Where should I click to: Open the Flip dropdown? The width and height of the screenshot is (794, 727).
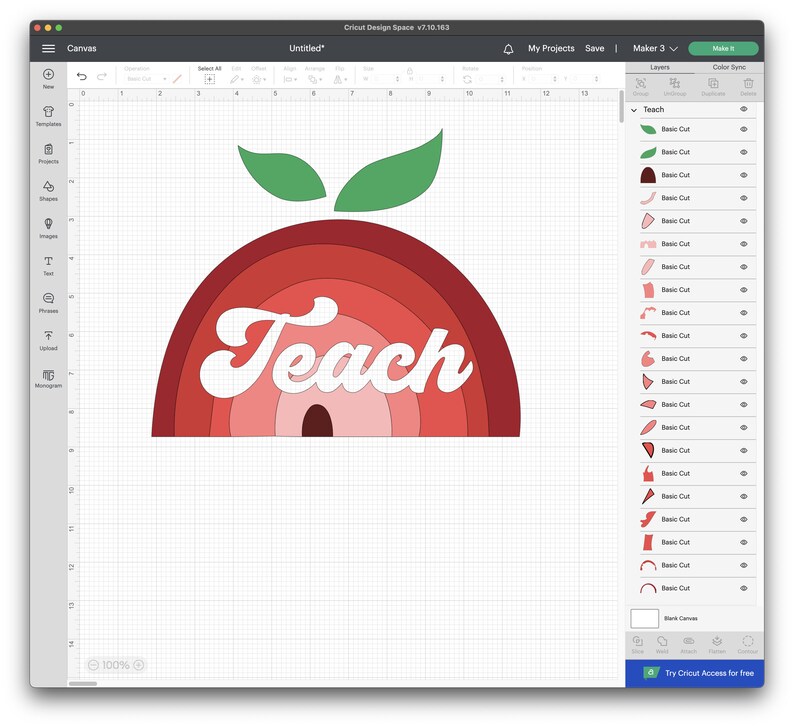pyautogui.click(x=340, y=79)
